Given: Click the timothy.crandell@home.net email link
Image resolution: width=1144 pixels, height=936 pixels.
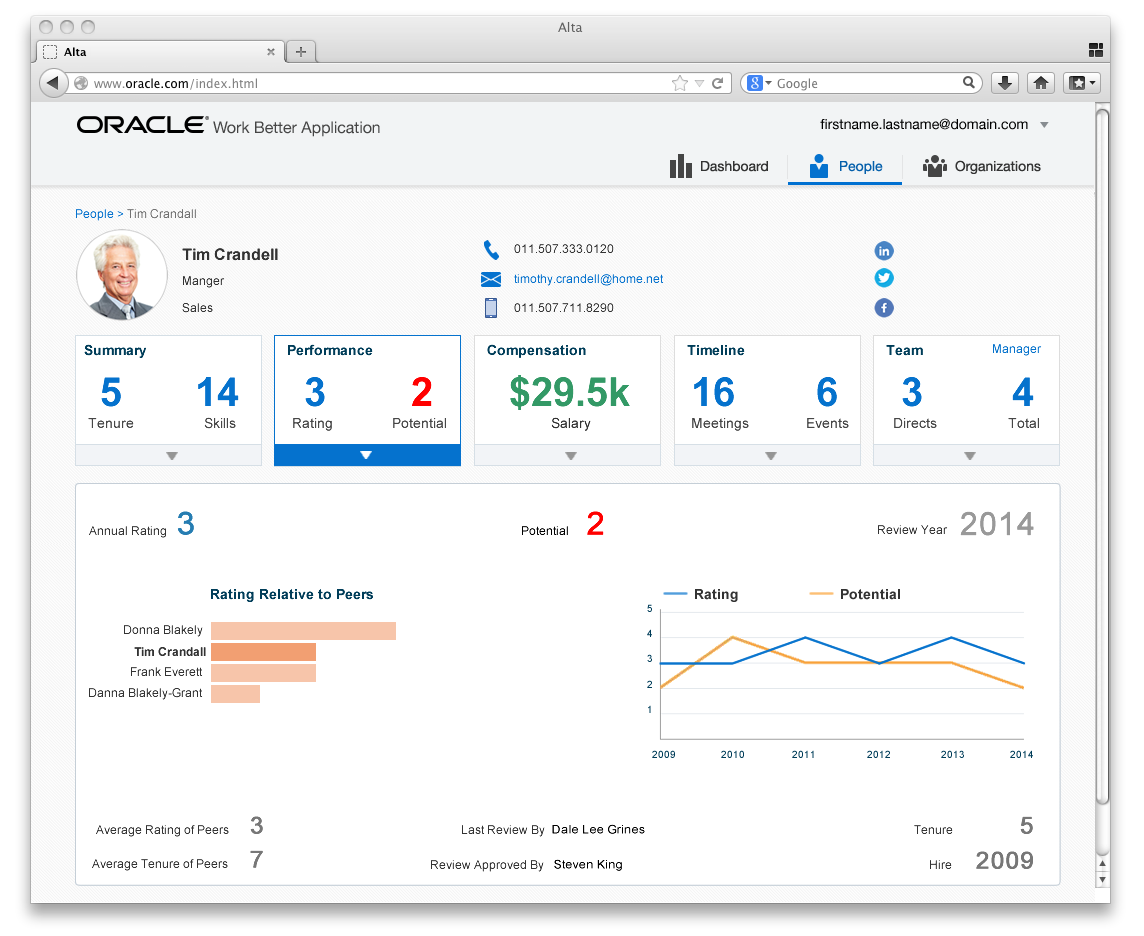Looking at the screenshot, I should click(x=588, y=279).
